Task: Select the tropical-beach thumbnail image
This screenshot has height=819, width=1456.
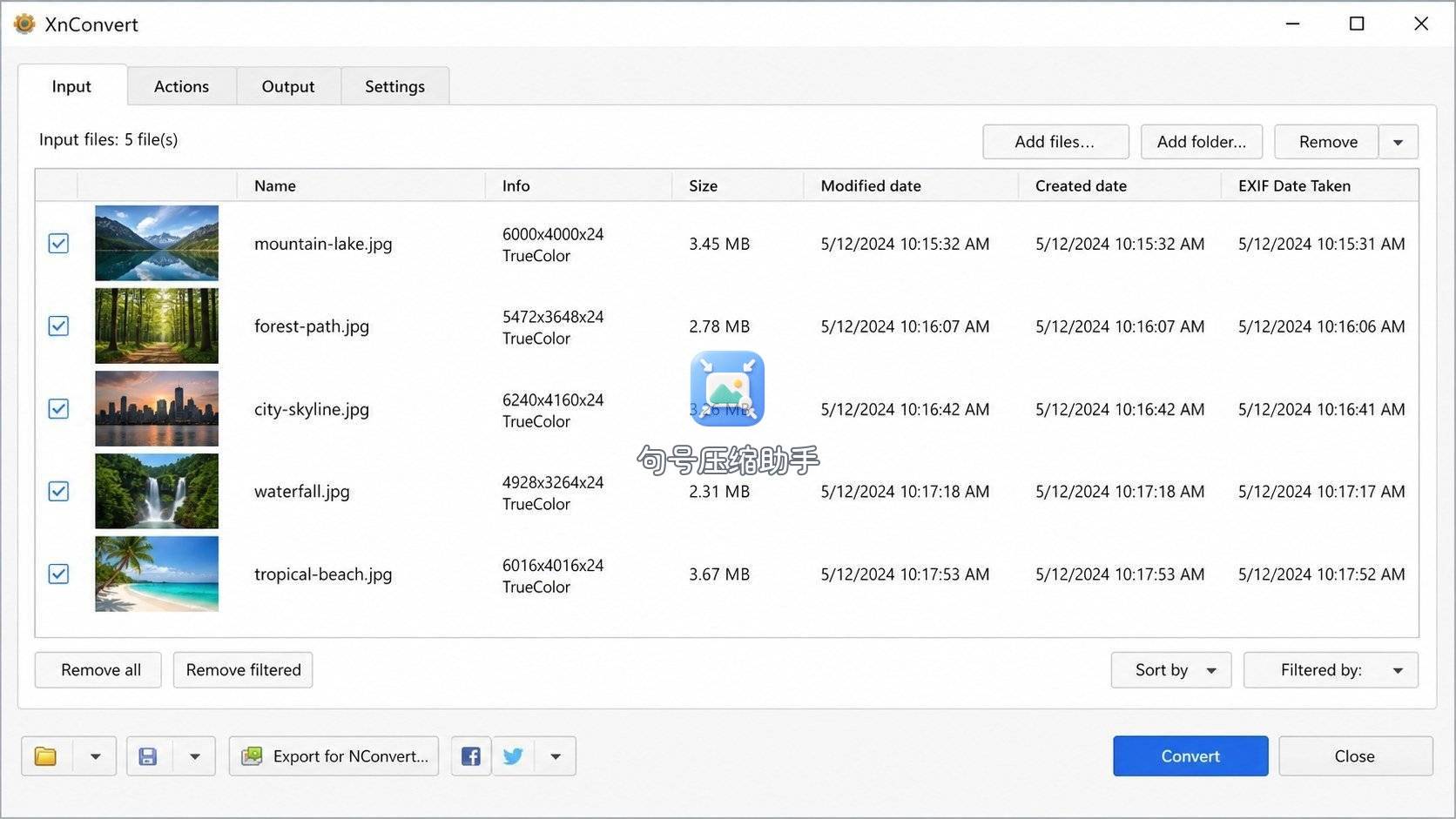Action: pyautogui.click(x=157, y=574)
